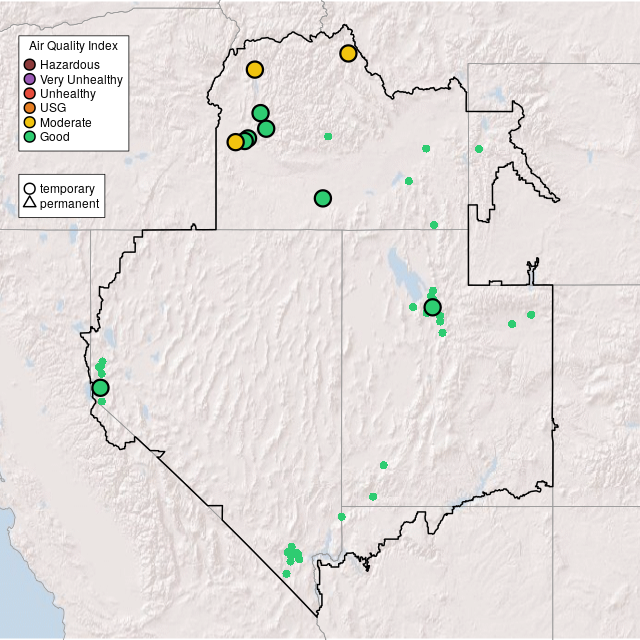This screenshot has height=640, width=640.
Task: Select the Unhealthy red legend swatch
Action: 30,94
